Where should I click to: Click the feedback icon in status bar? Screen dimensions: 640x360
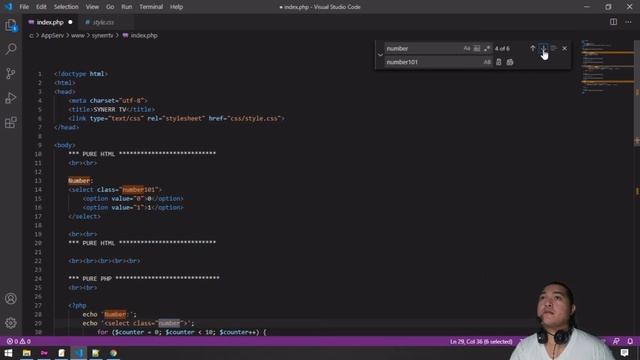(x=616, y=341)
